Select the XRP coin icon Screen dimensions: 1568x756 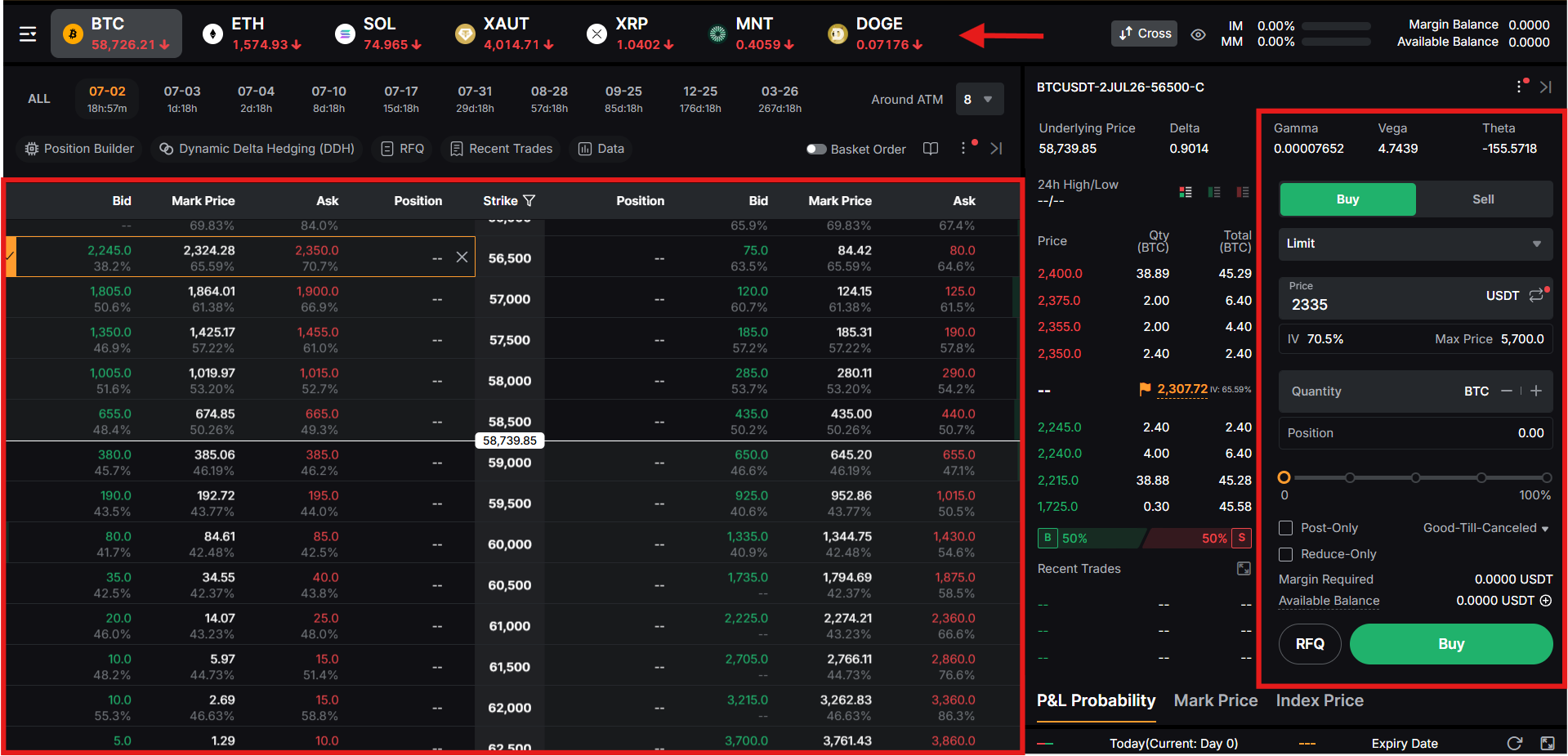pyautogui.click(x=597, y=34)
